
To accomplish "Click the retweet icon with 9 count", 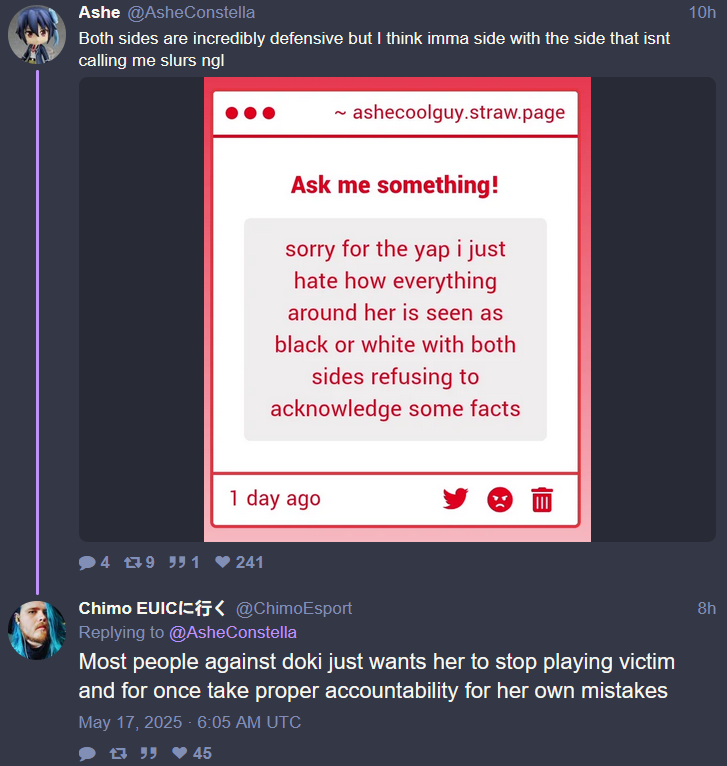I will pos(132,563).
